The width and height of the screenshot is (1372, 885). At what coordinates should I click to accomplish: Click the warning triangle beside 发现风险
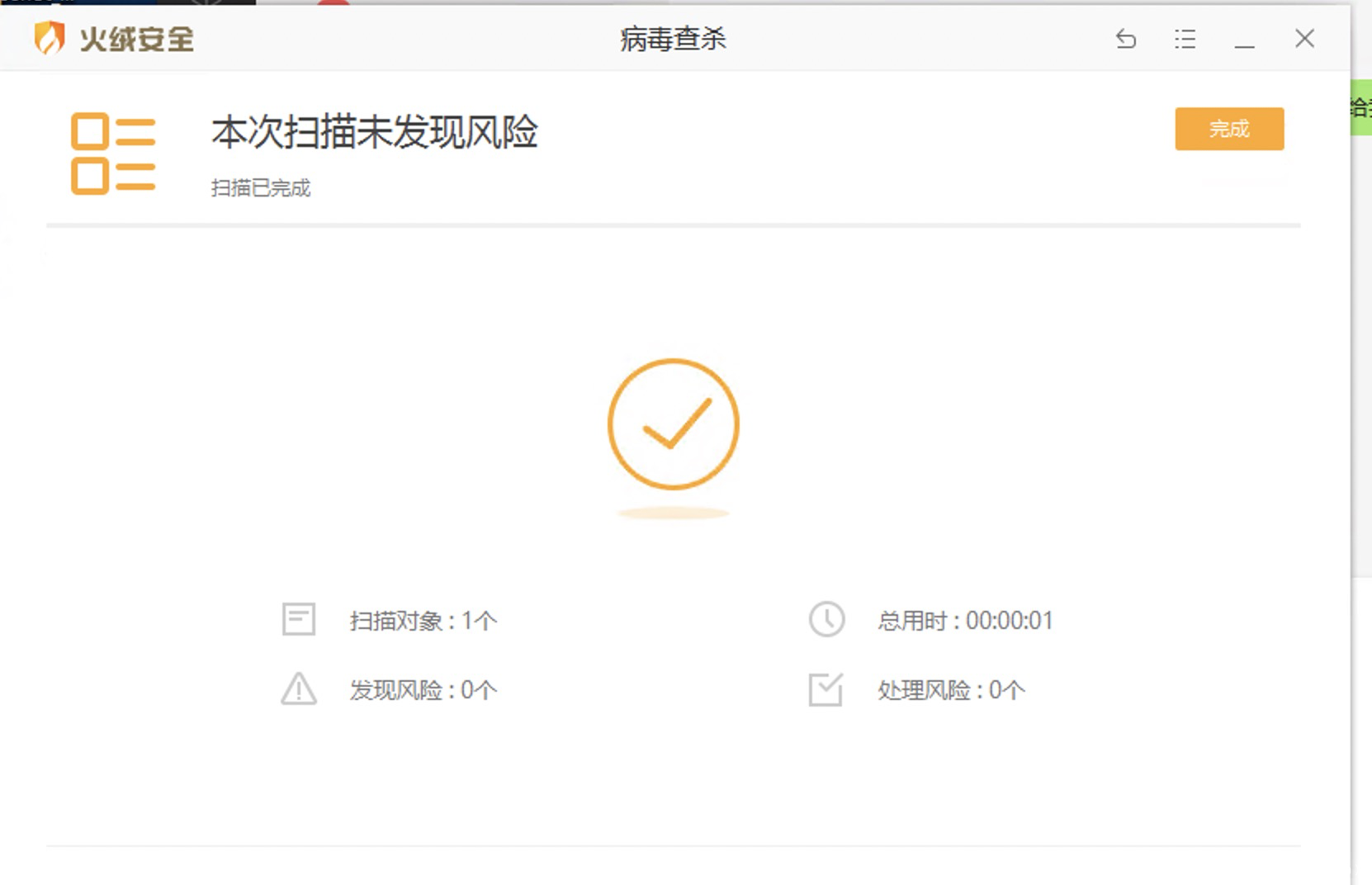(x=299, y=689)
